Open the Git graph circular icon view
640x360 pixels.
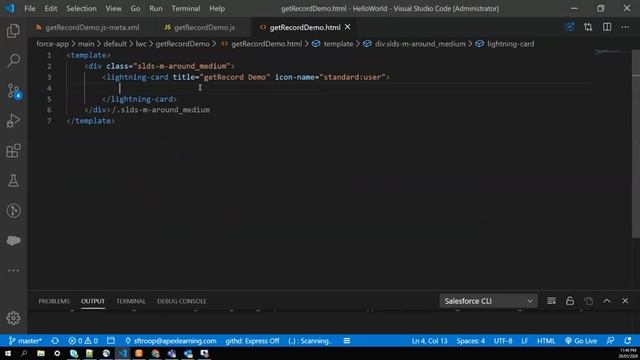coord(13,211)
